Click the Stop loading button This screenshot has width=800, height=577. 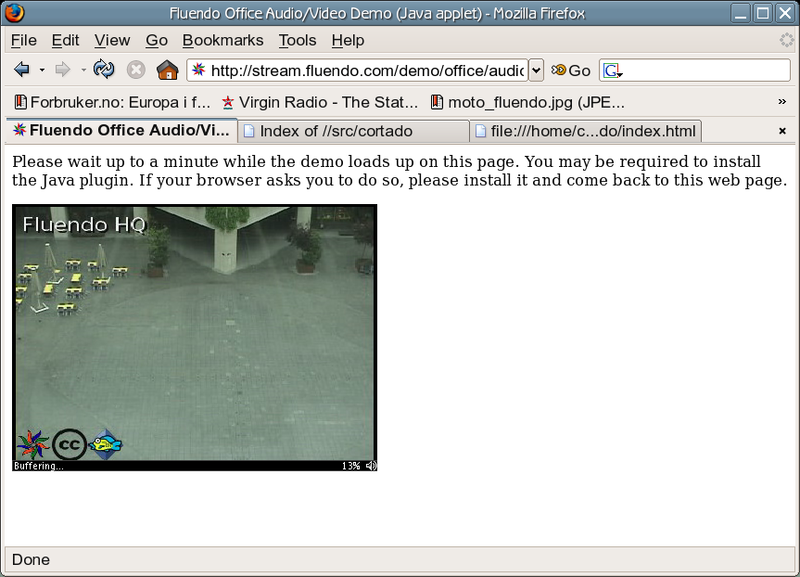136,69
